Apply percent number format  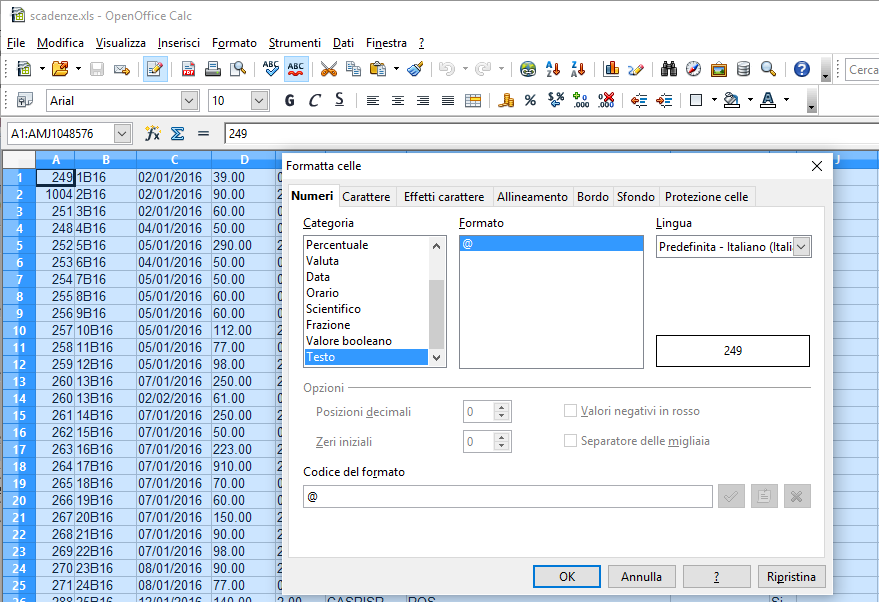pos(530,100)
